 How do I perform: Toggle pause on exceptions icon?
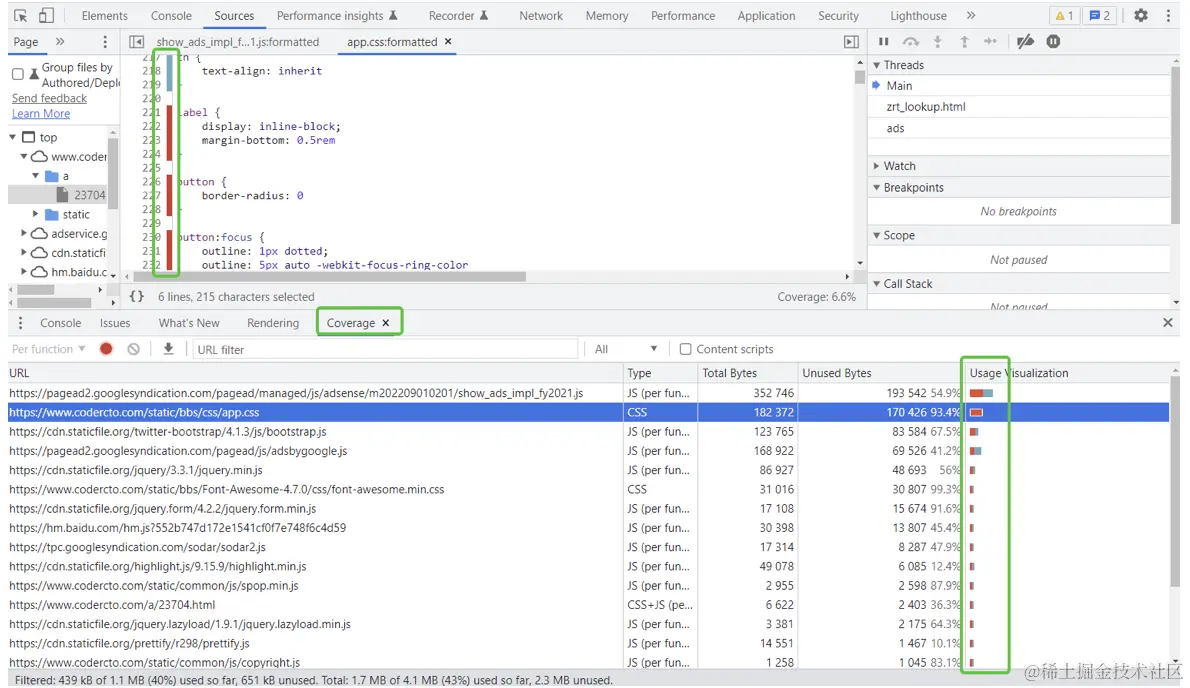[1053, 42]
